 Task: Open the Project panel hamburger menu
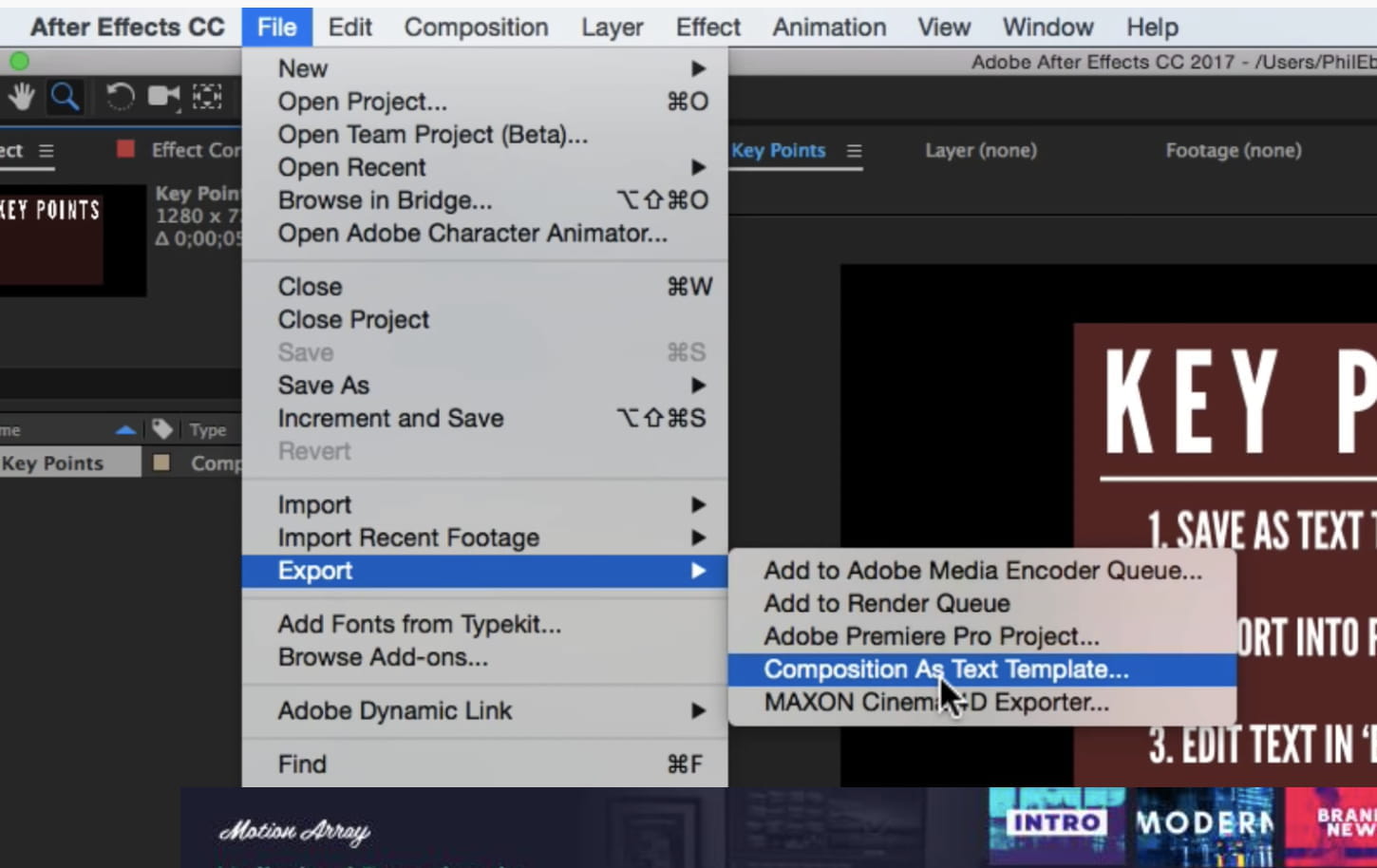46,151
